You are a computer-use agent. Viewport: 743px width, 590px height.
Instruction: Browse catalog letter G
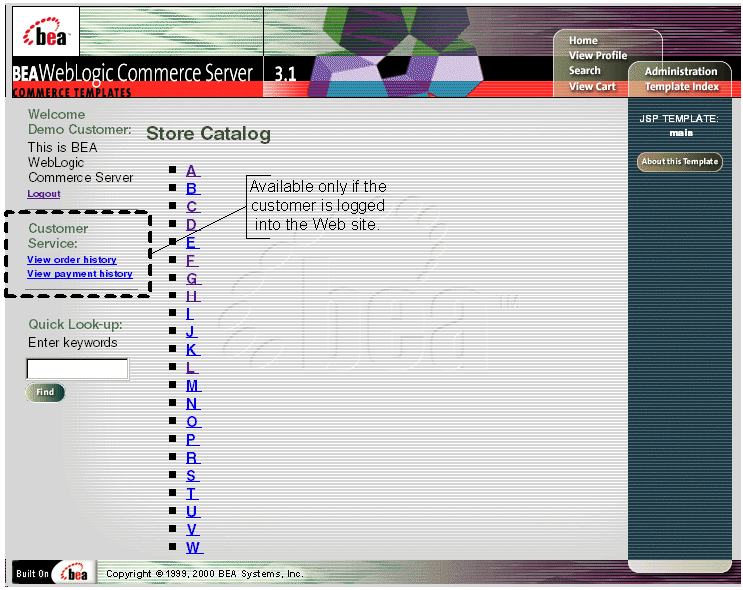[193, 279]
